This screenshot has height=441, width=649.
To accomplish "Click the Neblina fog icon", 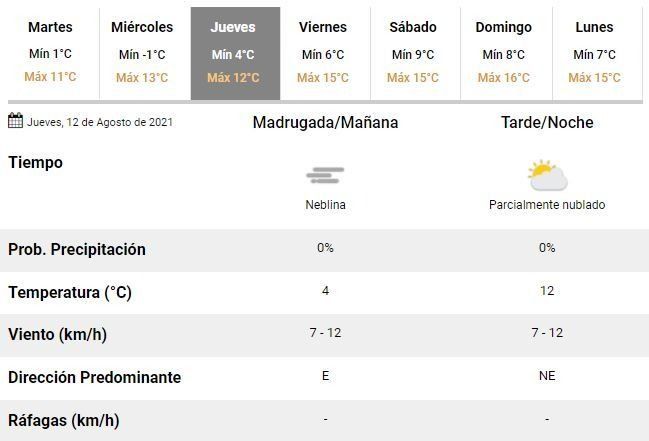I will 325,176.
